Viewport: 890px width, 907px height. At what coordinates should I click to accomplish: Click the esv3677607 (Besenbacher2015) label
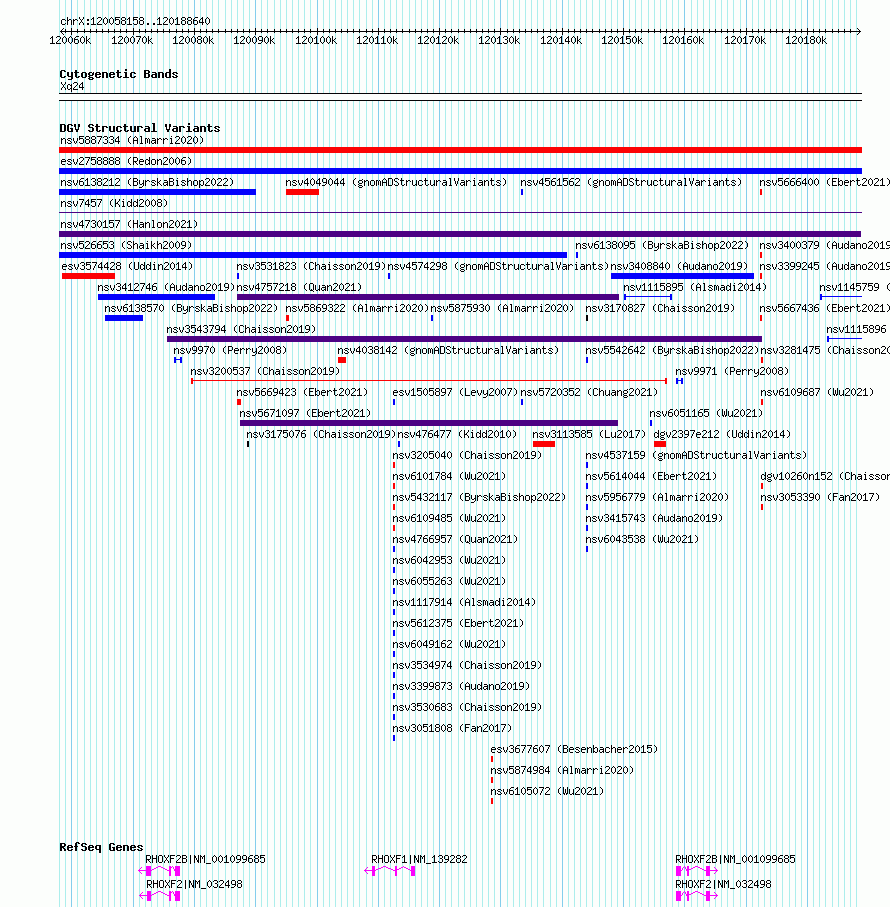574,750
